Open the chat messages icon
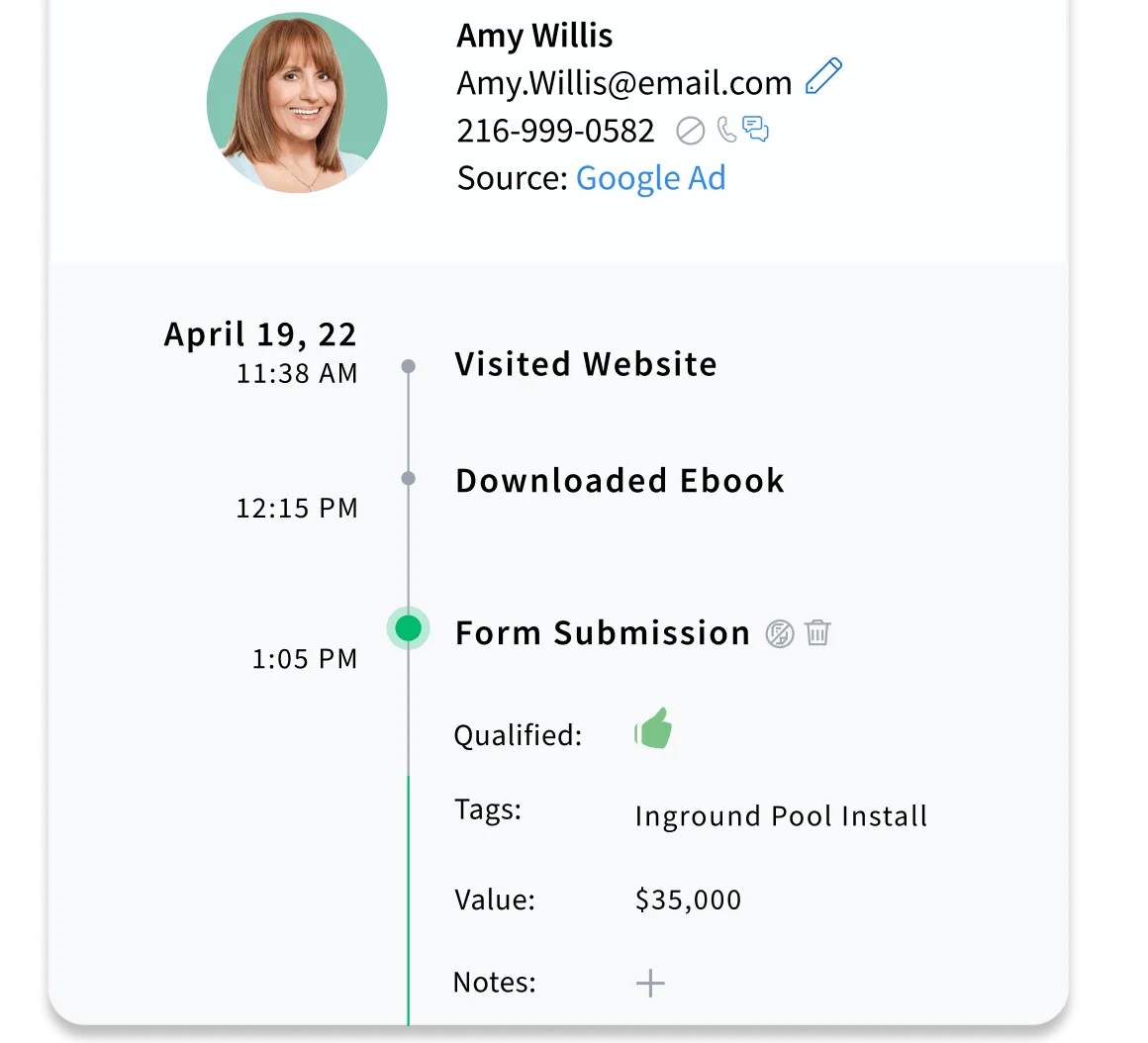The height and width of the screenshot is (1043, 1148). [755, 129]
